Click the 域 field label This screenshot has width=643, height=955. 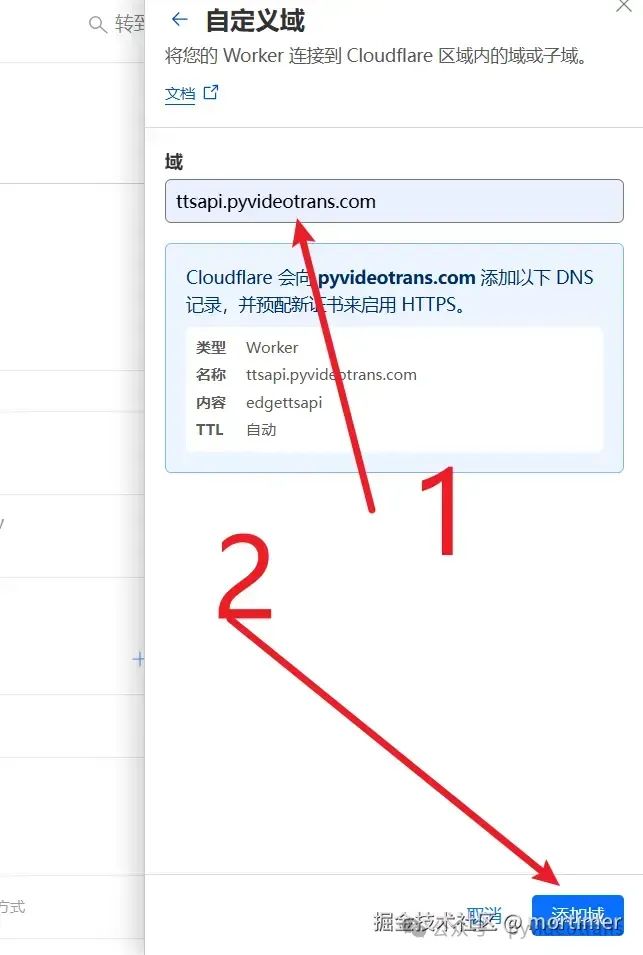[x=174, y=162]
